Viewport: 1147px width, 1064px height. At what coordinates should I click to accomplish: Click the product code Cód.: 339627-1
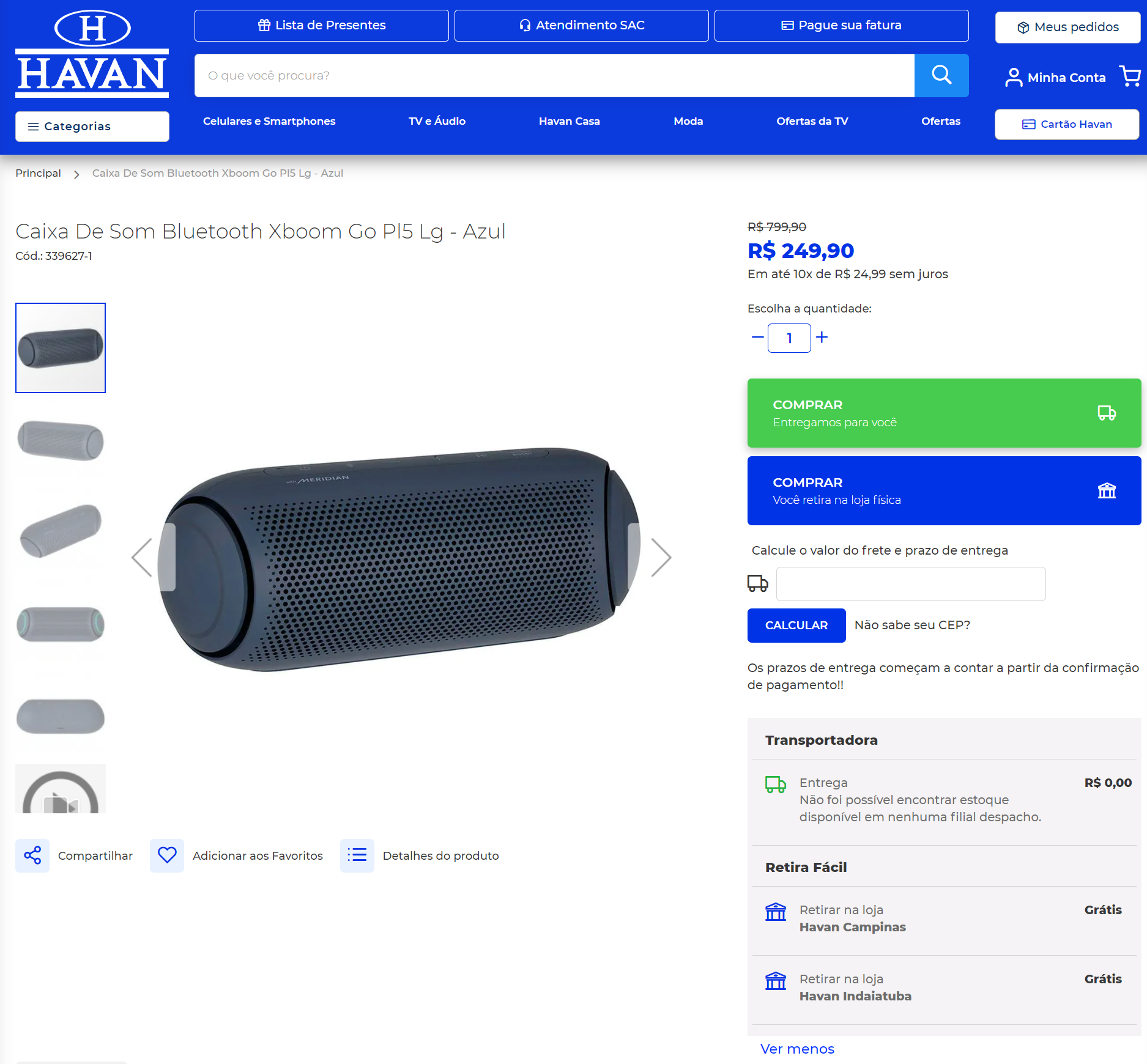pyautogui.click(x=54, y=256)
